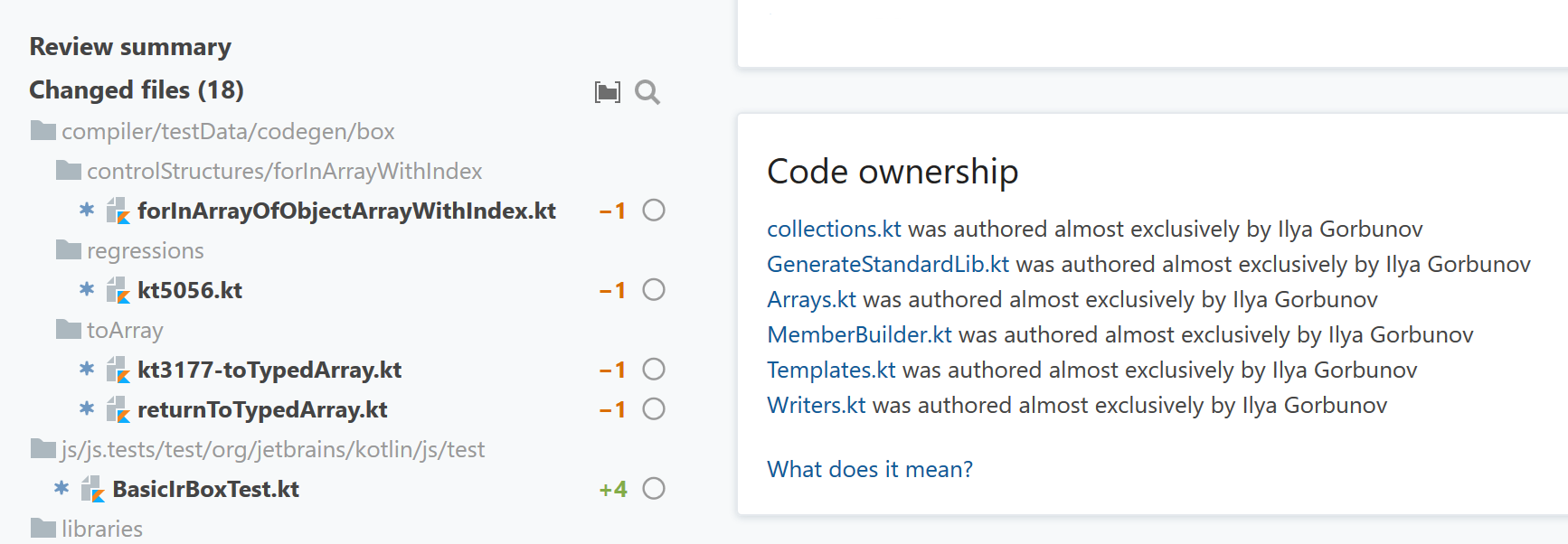Toggle the review circle for kt5056.kt
1568x544 pixels.
654,290
